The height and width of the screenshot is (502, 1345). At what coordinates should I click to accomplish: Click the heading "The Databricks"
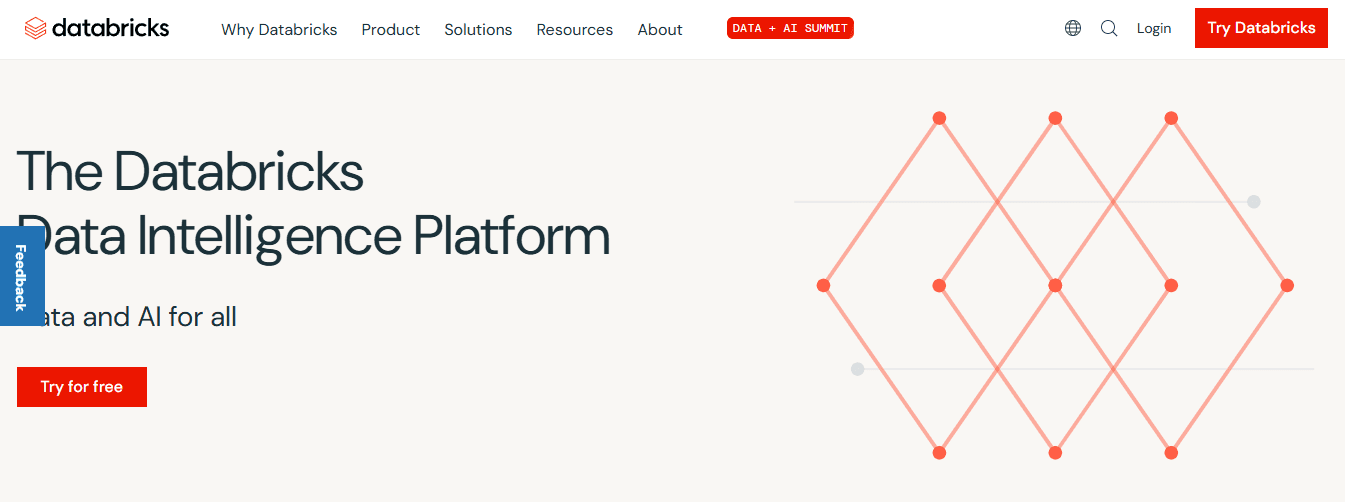pyautogui.click(x=190, y=170)
